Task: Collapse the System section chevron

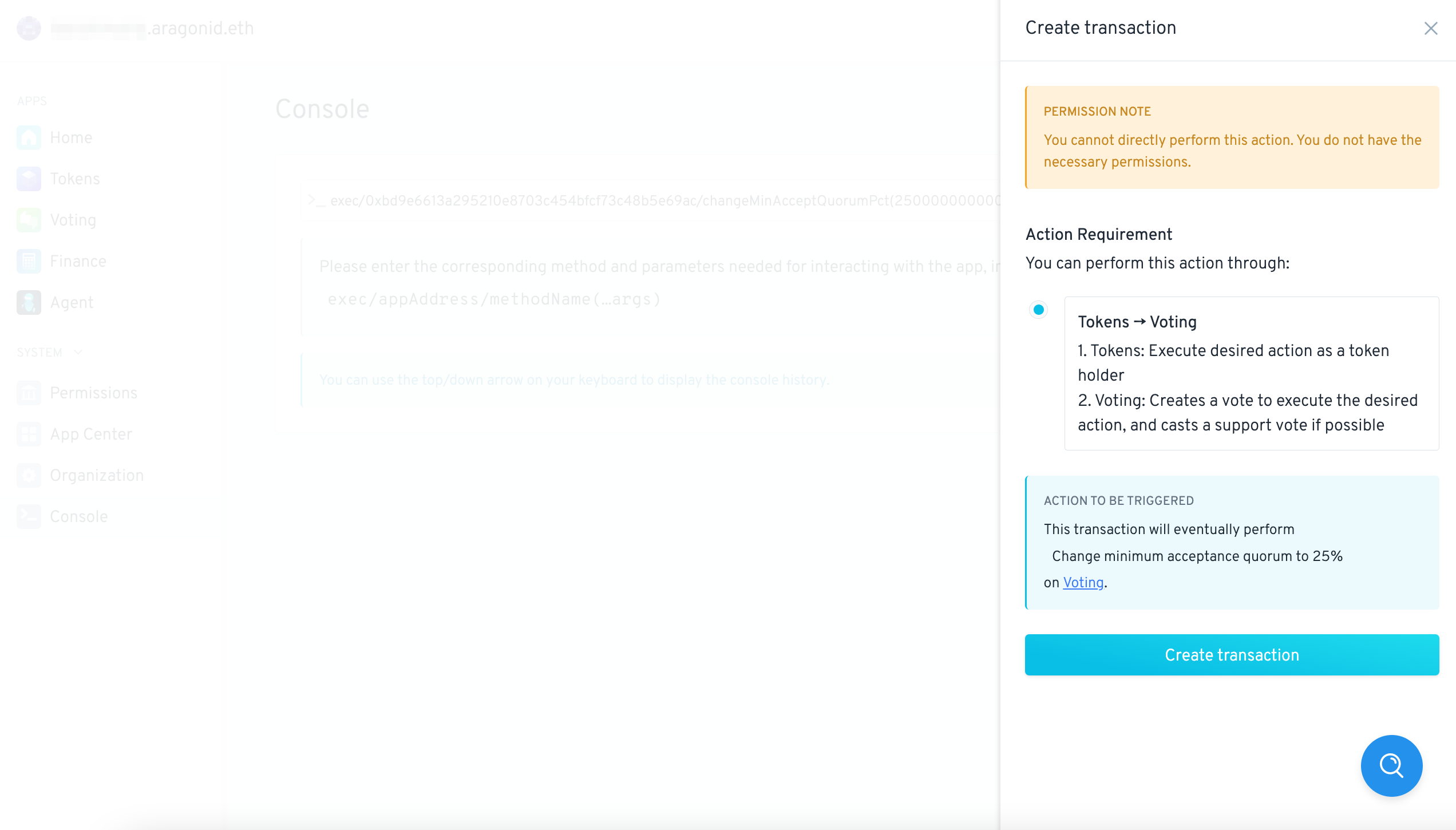Action: (78, 352)
